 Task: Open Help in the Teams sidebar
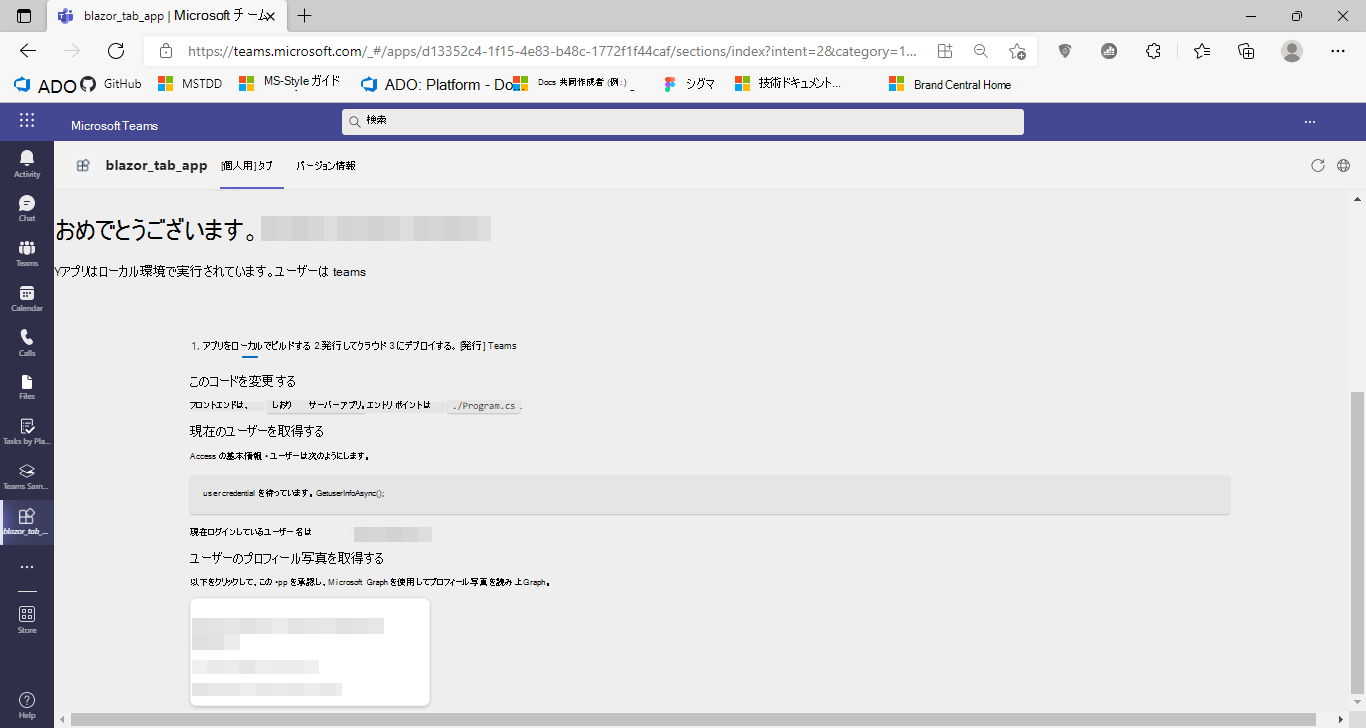coord(27,705)
